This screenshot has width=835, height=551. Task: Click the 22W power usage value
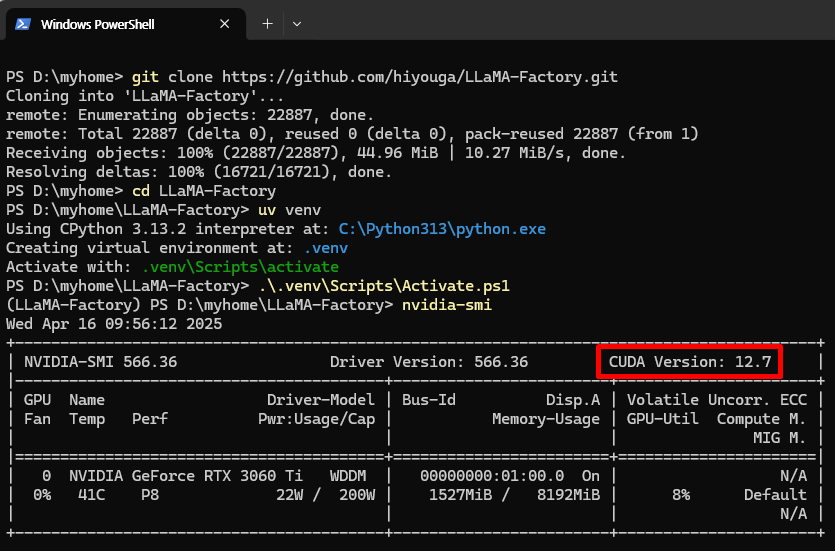point(289,495)
